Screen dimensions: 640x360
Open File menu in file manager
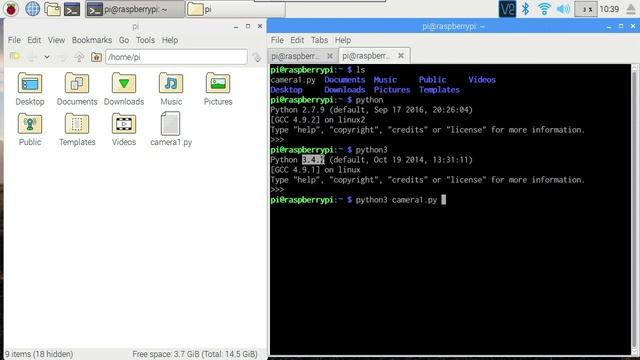14,40
